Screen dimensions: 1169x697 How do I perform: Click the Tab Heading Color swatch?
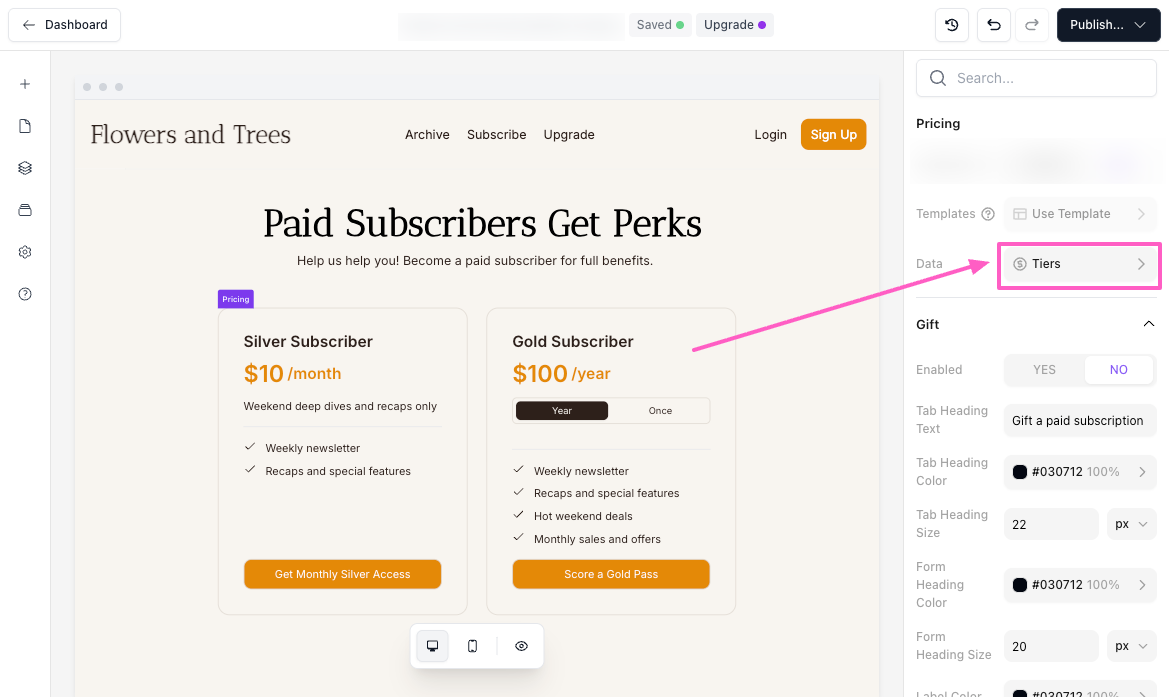coord(1020,472)
